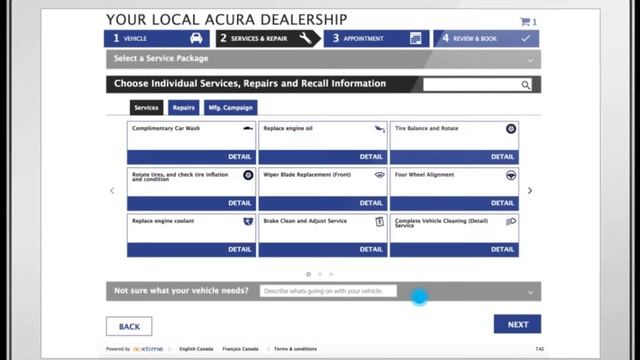Click the search magnifier icon
This screenshot has height=360, width=640.
coord(526,85)
